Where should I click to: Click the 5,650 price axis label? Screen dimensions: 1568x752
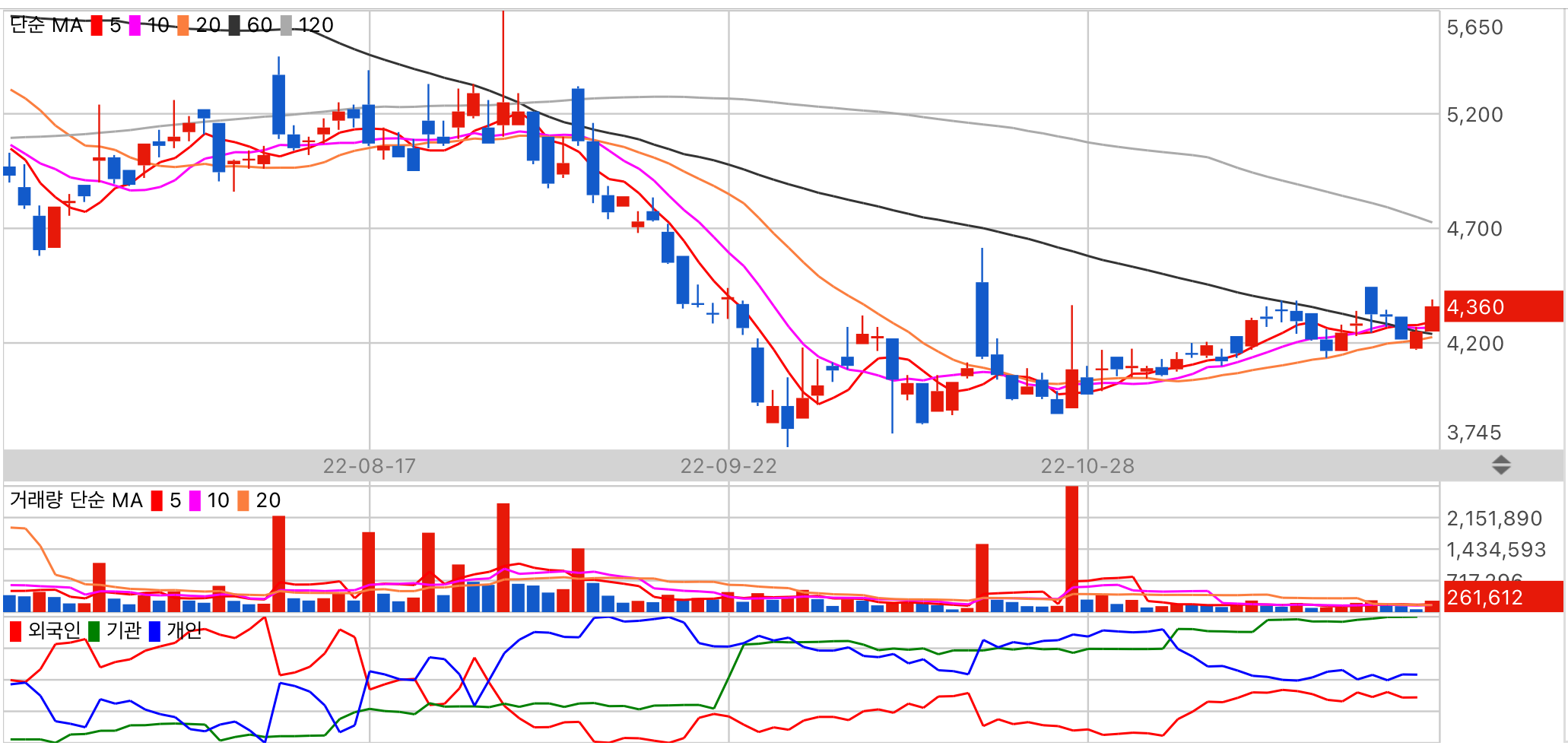click(1474, 27)
